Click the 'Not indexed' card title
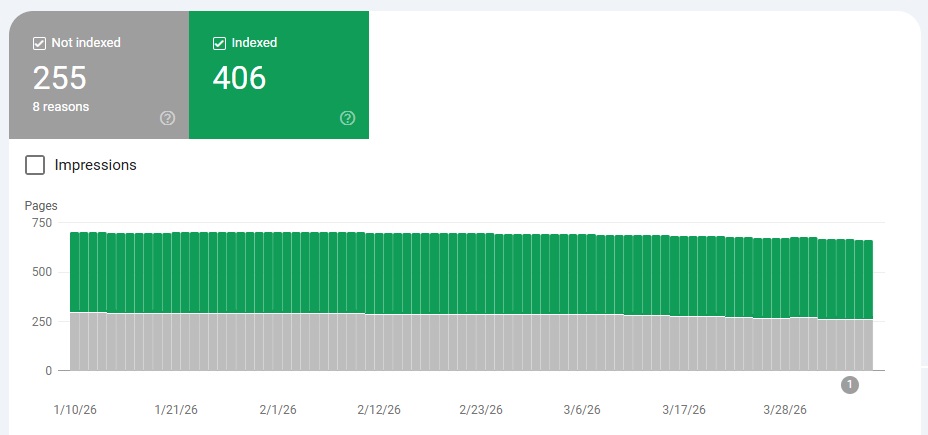The height and width of the screenshot is (435, 928). point(86,43)
